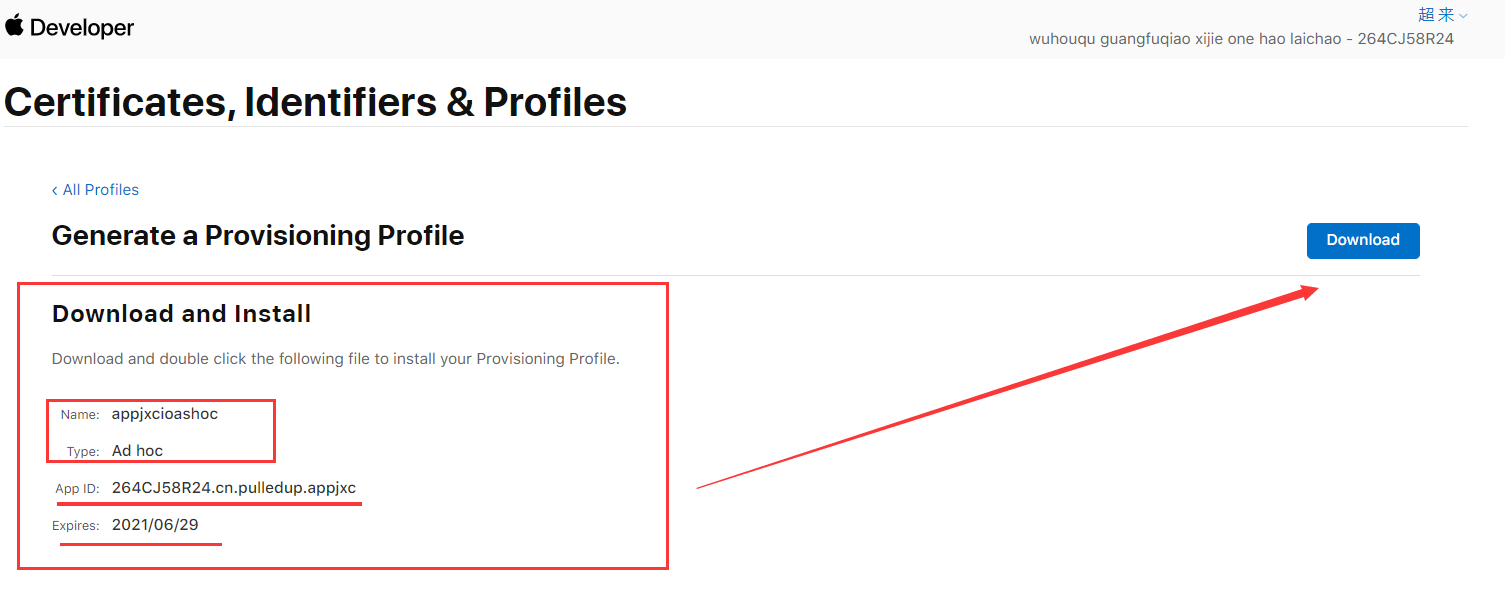Screen dimensions: 1505x595
Task: Click the chevron beside the account name
Action: click(x=1463, y=16)
